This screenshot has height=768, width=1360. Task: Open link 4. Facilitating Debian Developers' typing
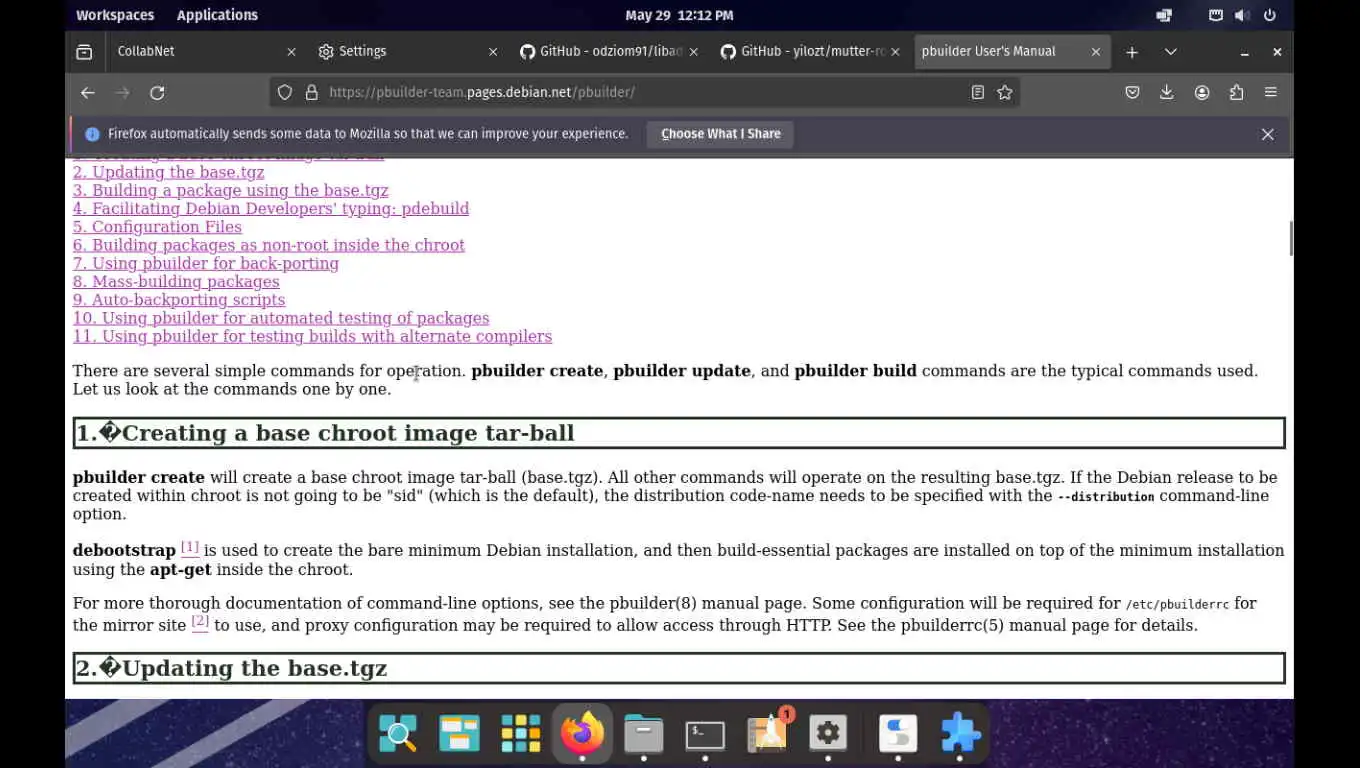click(x=270, y=208)
